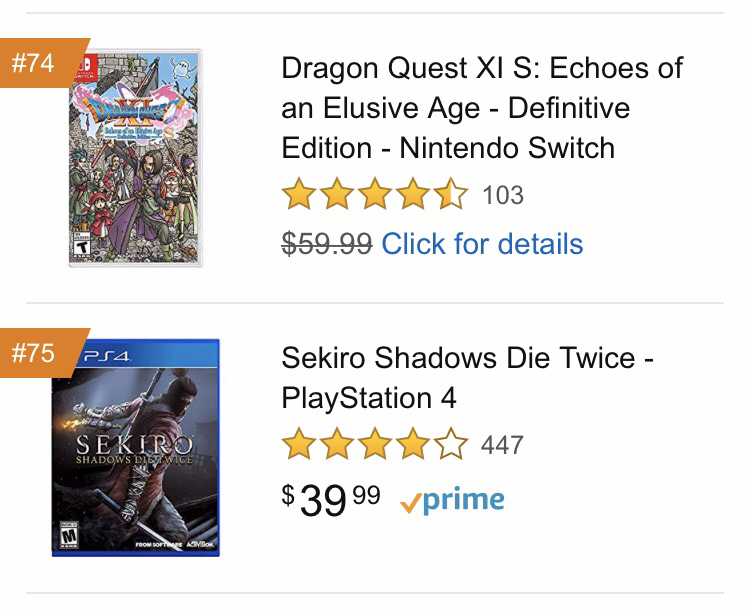Click the Nintendo Switch logo on Dragon Quest cover
Viewport: 750px width, 610px height.
pos(80,65)
